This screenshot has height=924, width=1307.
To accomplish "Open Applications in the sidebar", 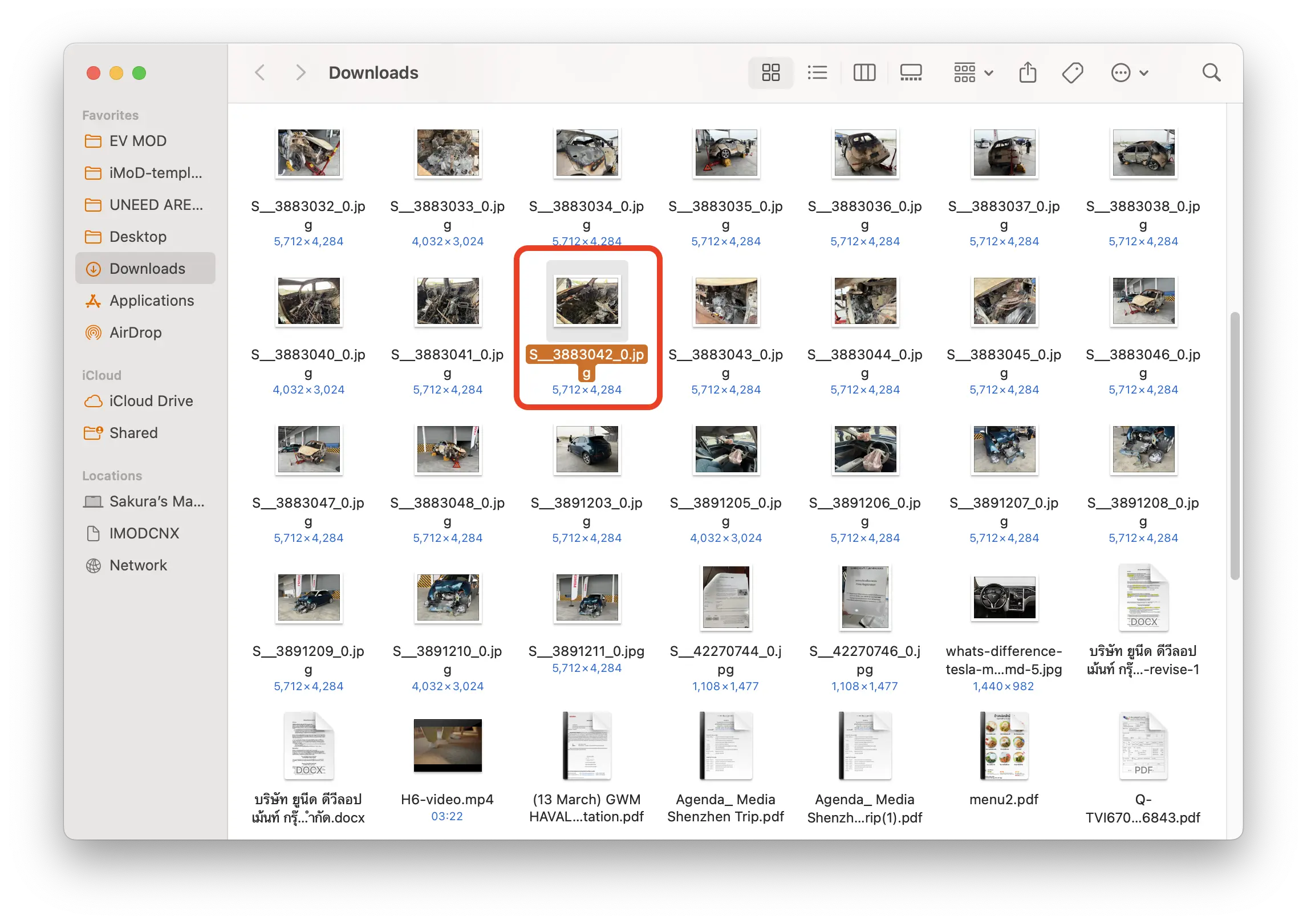I will [x=151, y=301].
